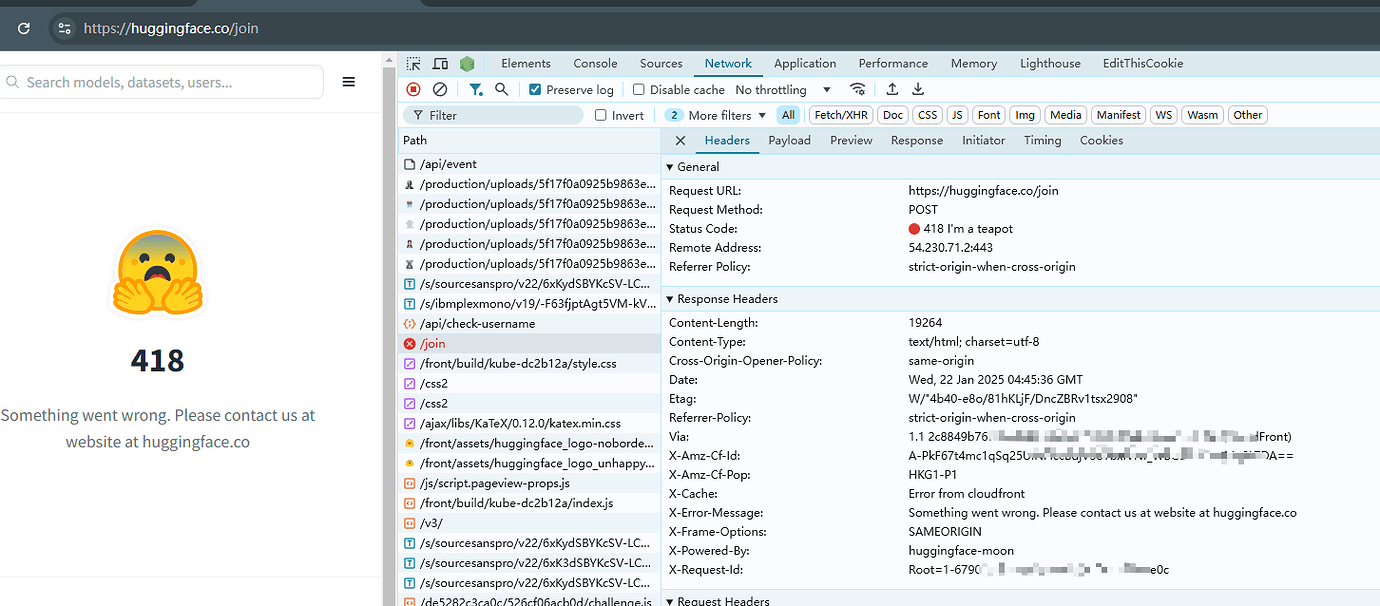Filter requests by Img
The width and height of the screenshot is (1380, 606).
1025,115
